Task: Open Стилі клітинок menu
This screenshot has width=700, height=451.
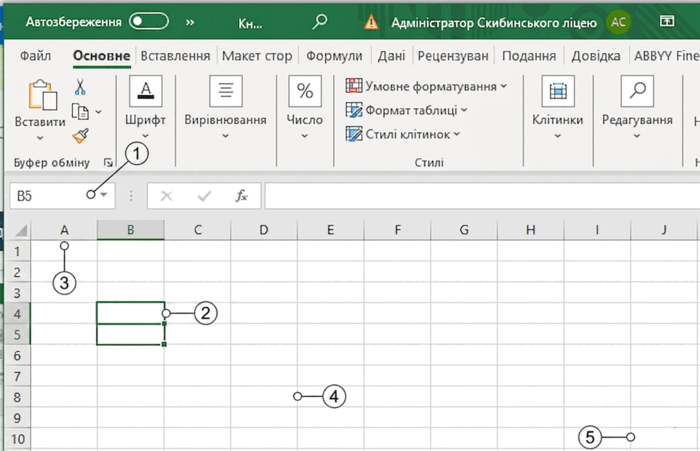Action: pos(403,134)
